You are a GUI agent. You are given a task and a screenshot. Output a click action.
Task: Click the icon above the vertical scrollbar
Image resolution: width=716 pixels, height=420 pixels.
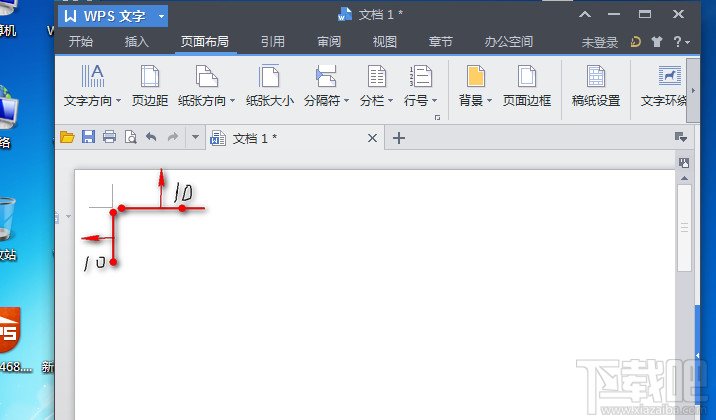point(684,163)
